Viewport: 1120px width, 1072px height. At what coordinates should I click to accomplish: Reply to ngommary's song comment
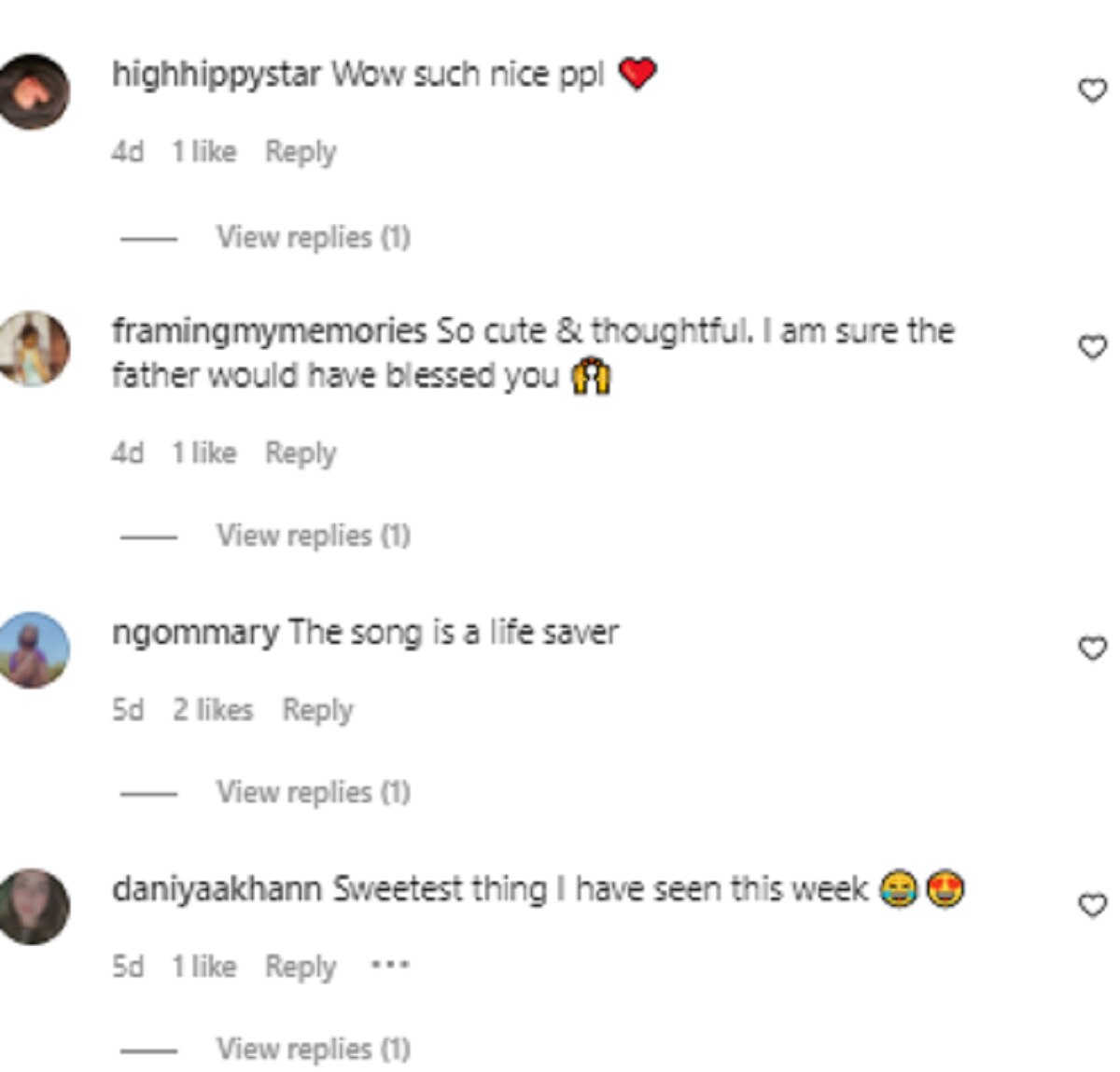[x=317, y=710]
